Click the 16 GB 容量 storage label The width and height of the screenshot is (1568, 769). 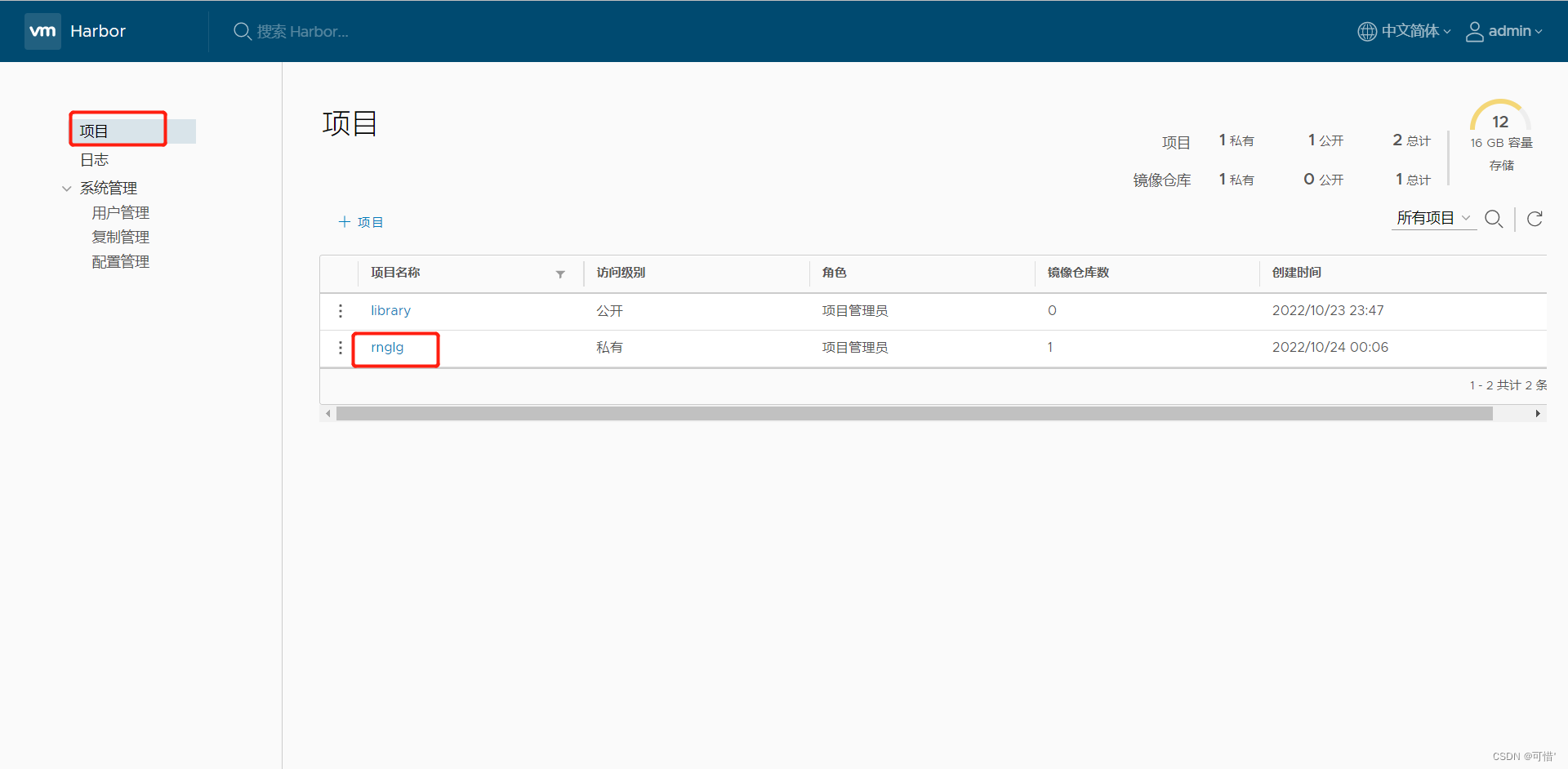[1501, 143]
